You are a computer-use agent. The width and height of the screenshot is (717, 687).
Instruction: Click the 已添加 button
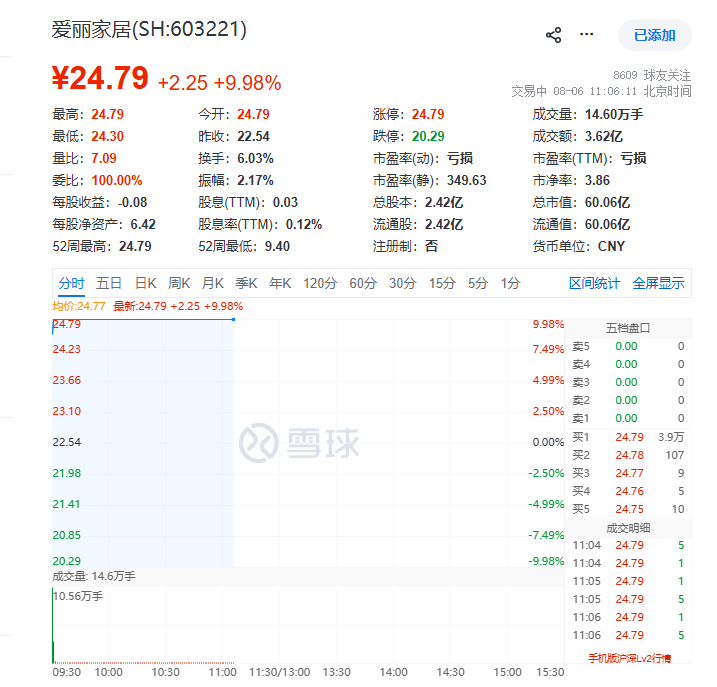[654, 35]
